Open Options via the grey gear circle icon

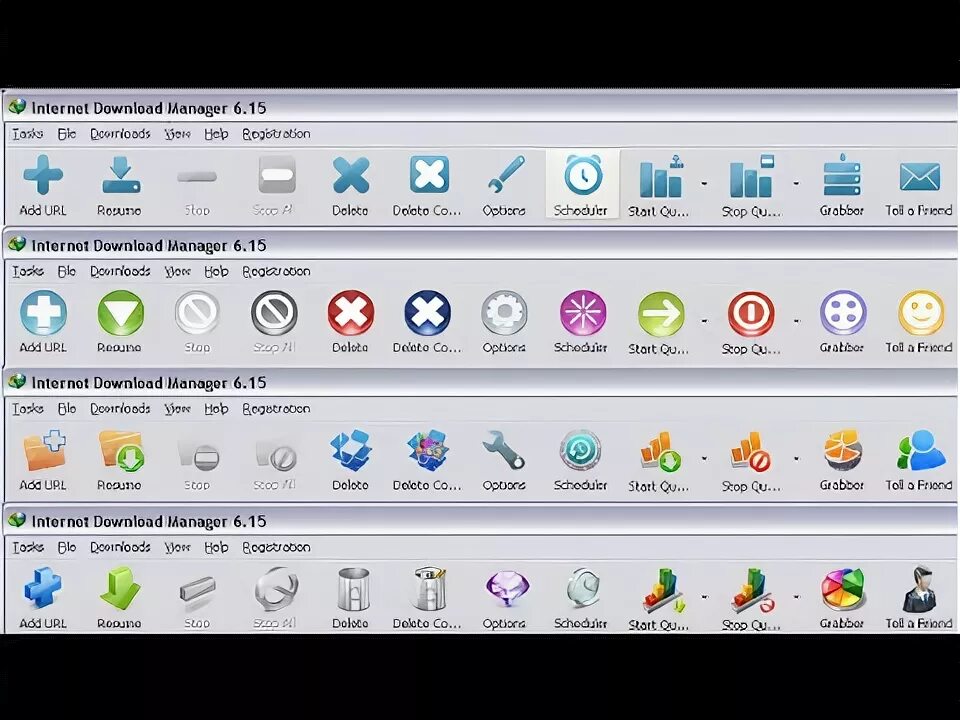click(504, 312)
